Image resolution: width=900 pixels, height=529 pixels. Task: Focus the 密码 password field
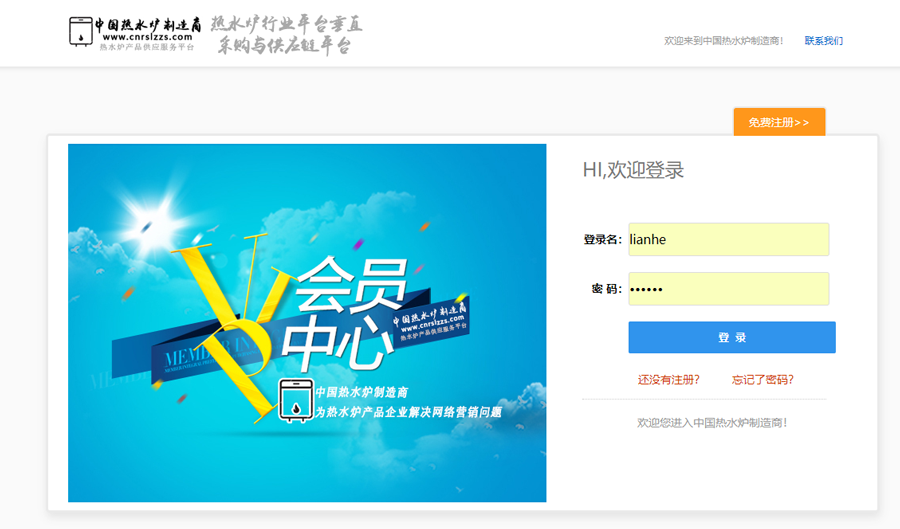[728, 289]
